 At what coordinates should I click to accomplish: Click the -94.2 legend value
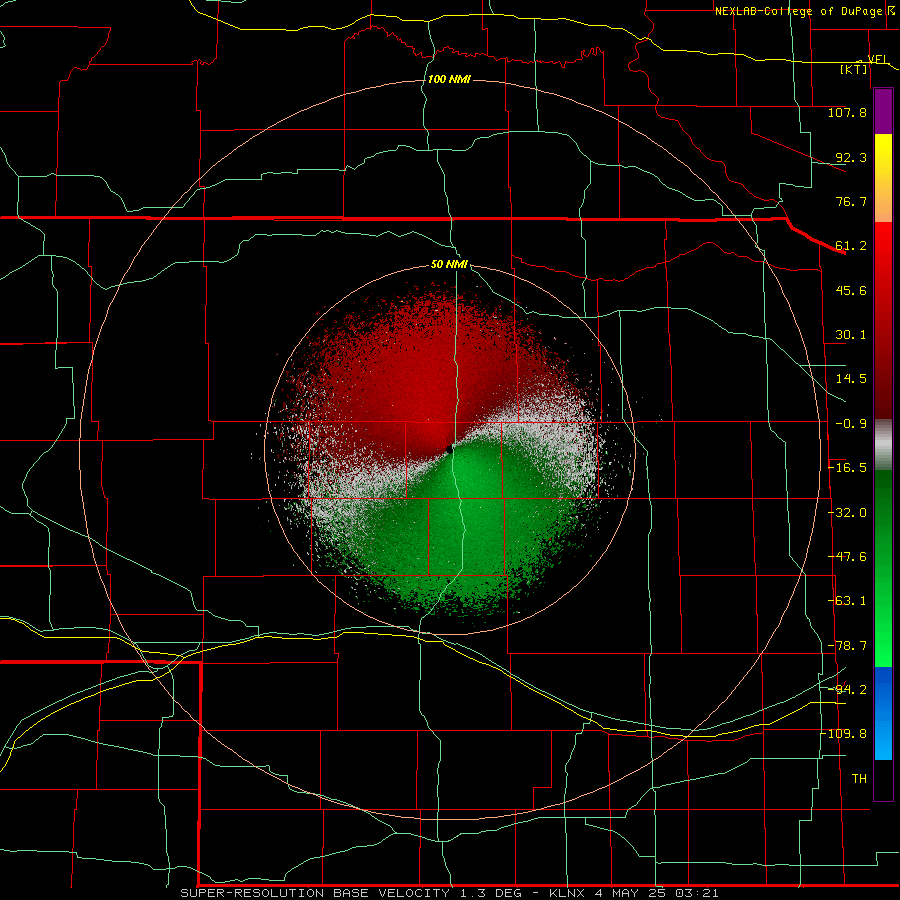click(847, 689)
